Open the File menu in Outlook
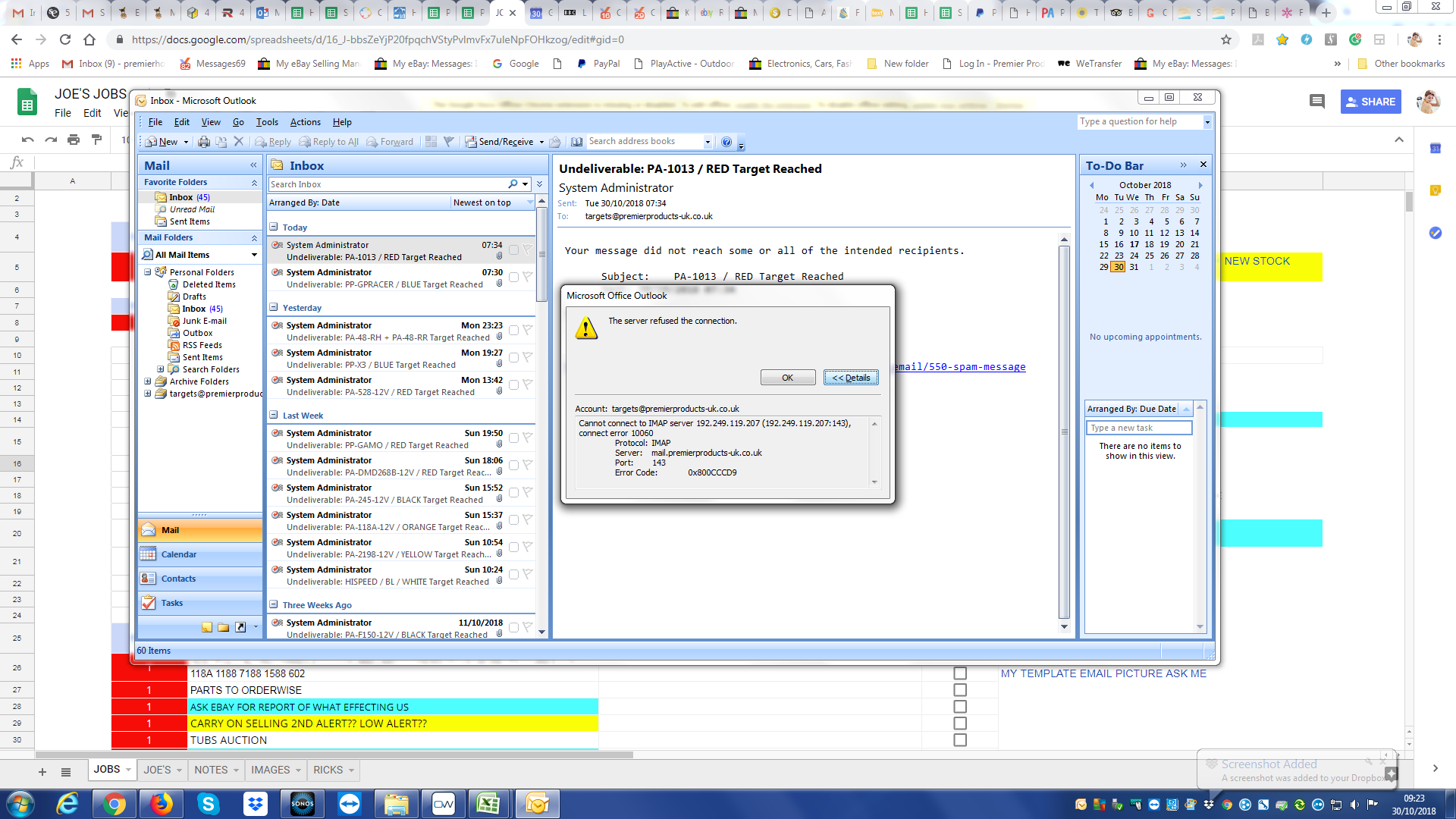1456x819 pixels. coord(155,122)
